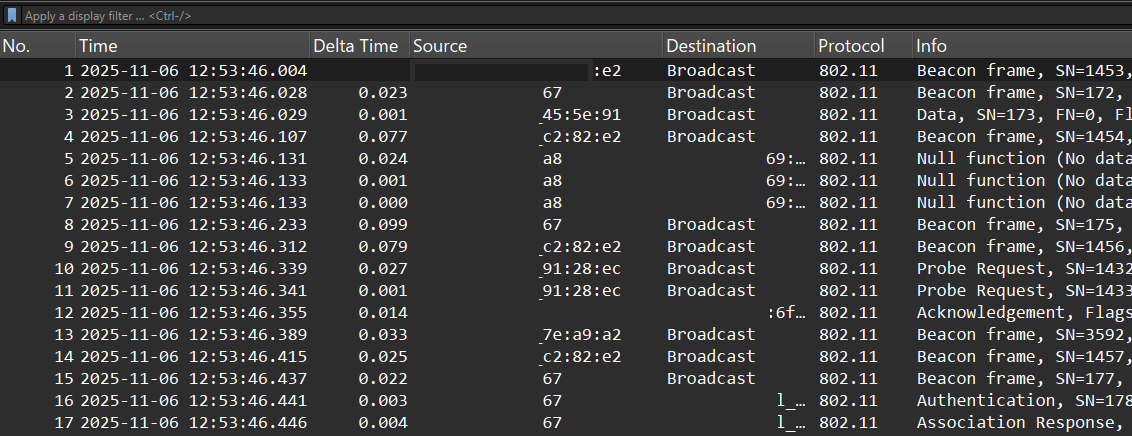Select packet 15 Beacon frame SN=177
The image size is (1132, 436).
point(566,379)
